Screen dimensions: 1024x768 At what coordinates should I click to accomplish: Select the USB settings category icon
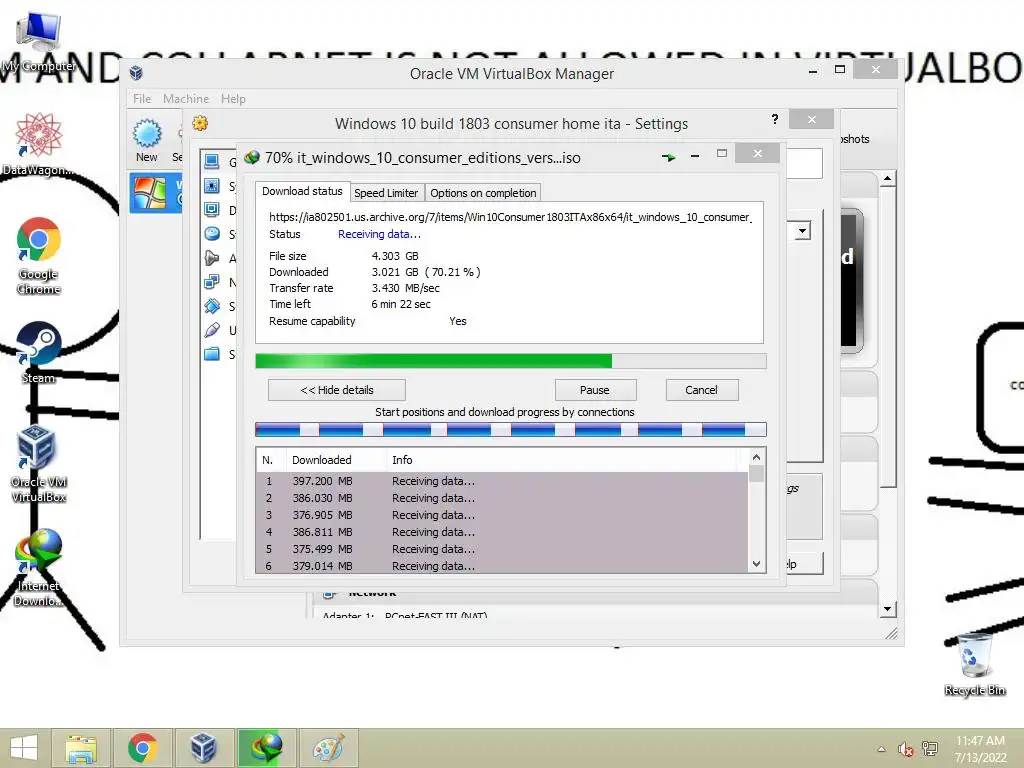click(212, 330)
